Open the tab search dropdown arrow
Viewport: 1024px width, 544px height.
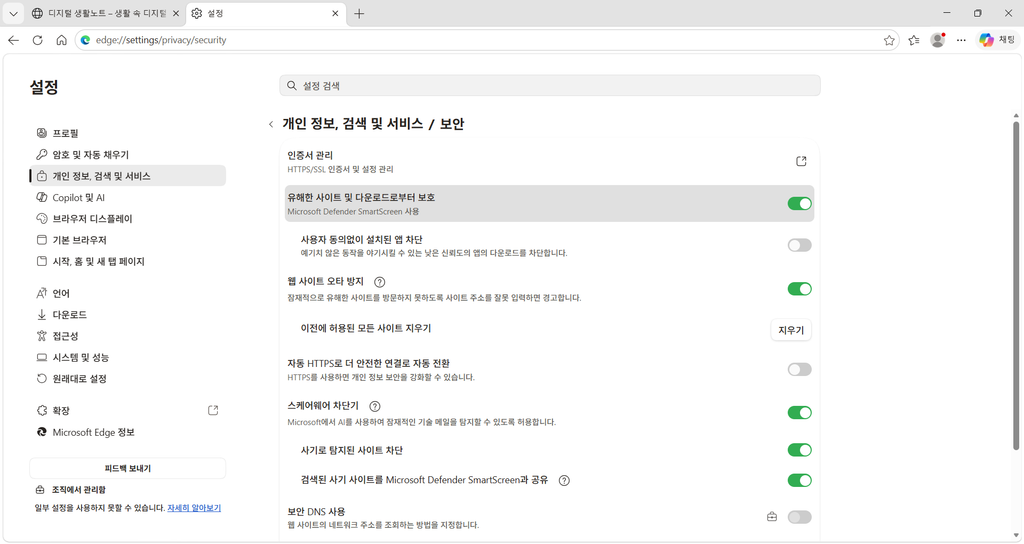click(x=13, y=13)
